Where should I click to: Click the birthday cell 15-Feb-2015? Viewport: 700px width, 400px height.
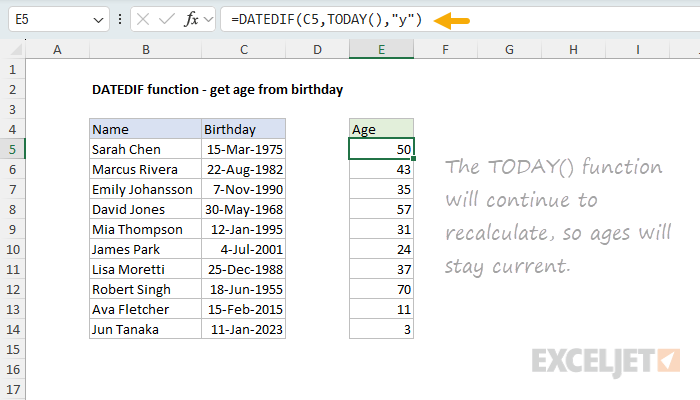[x=243, y=309]
